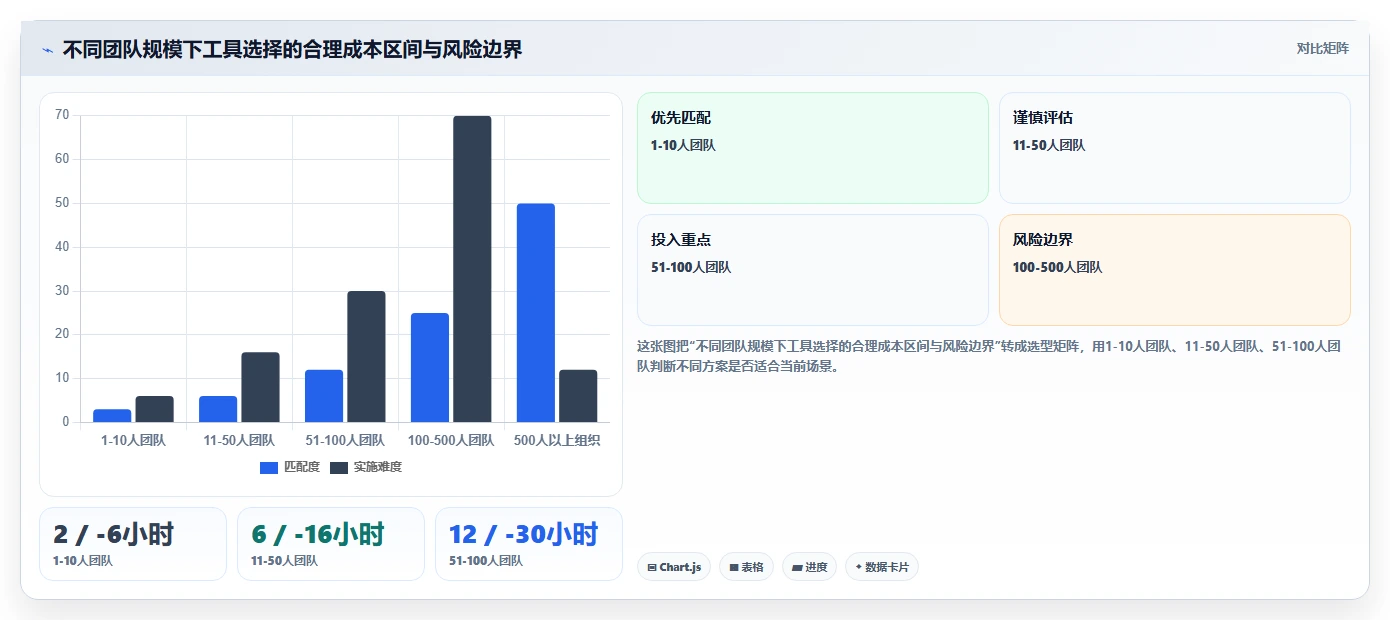The width and height of the screenshot is (1390, 620).
Task: Click the 70 y-axis value
Action: pos(62,115)
